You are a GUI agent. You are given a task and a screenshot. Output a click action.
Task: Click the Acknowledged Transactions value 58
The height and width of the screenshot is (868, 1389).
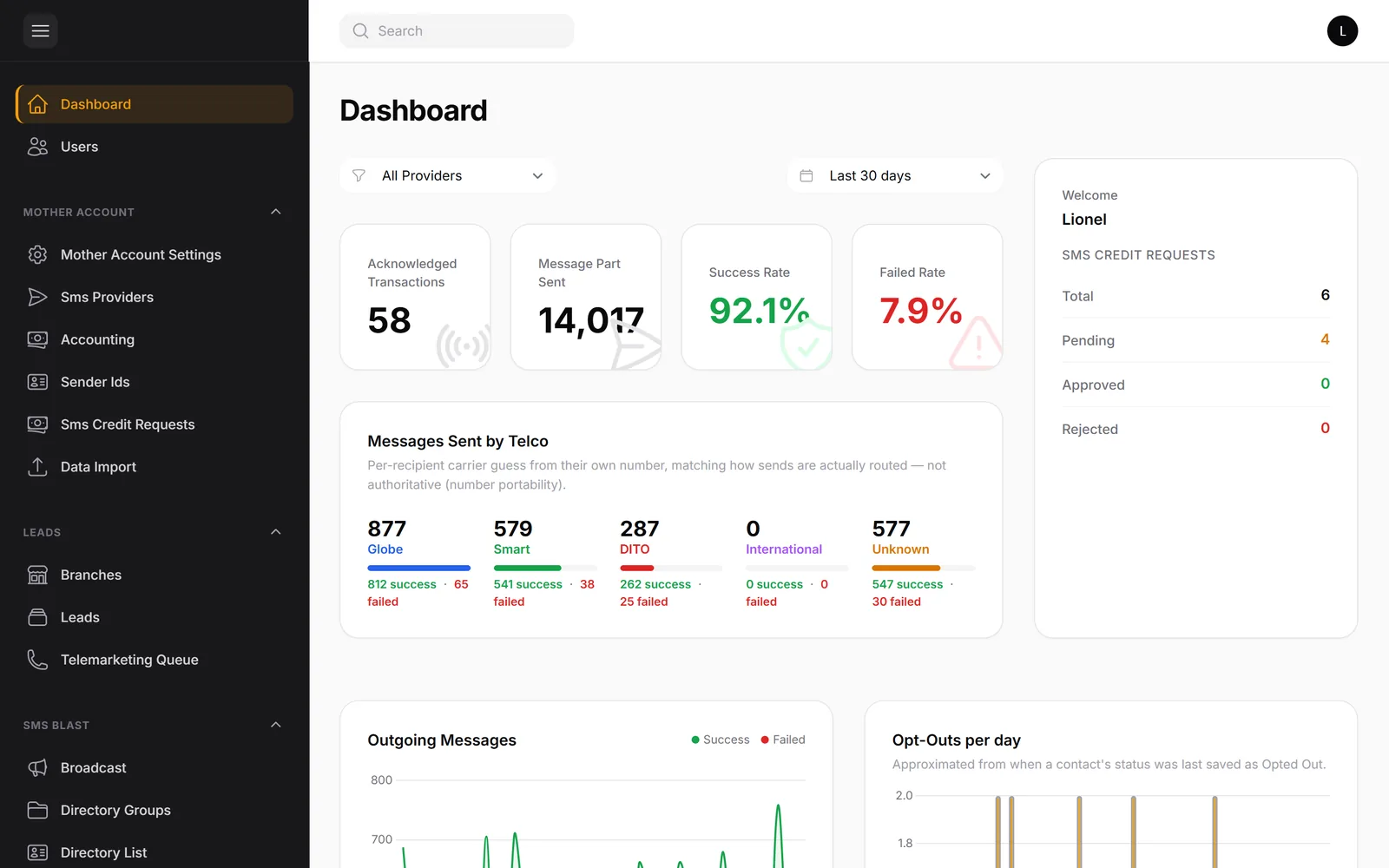(389, 320)
